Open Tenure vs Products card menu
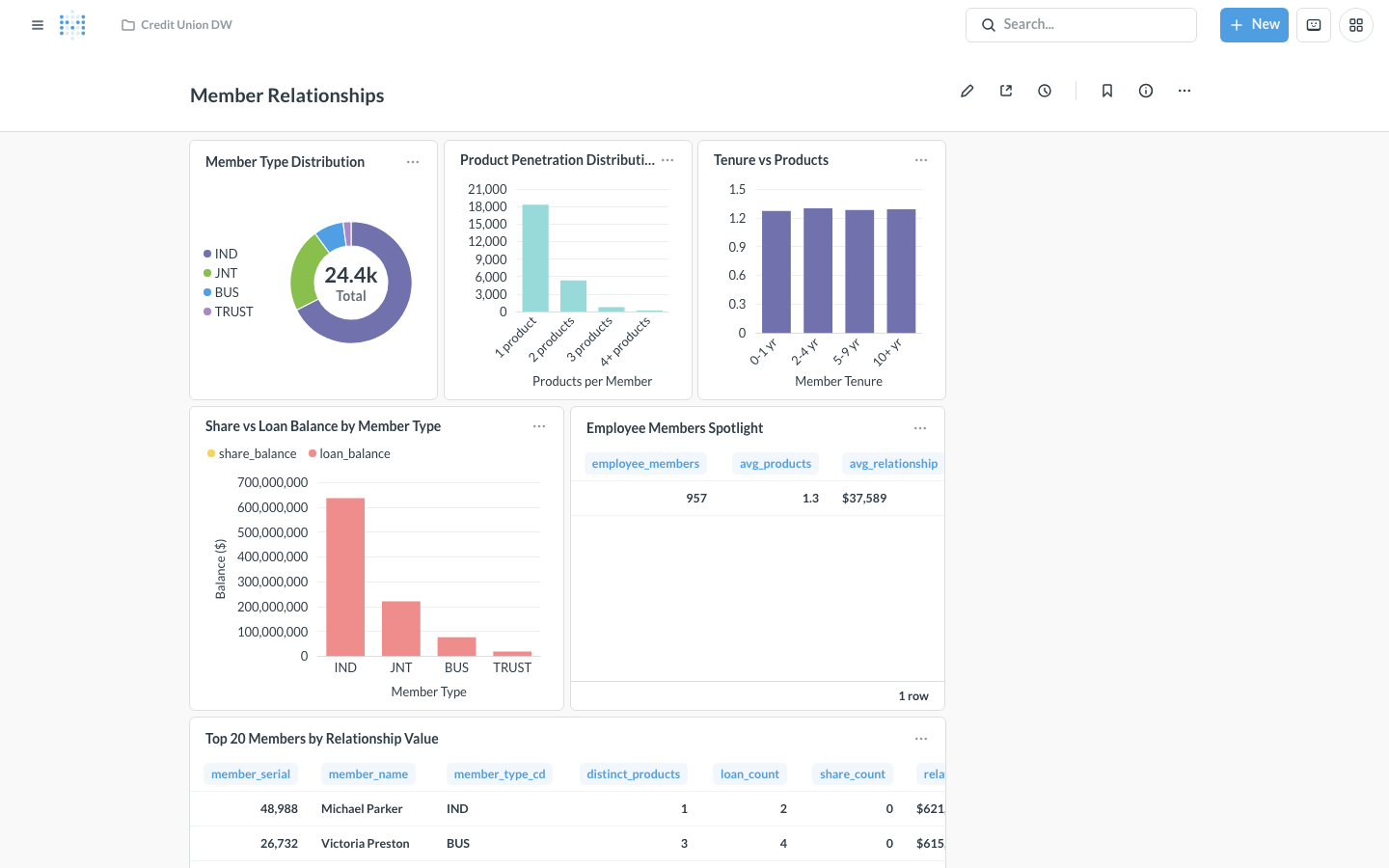 [x=921, y=160]
